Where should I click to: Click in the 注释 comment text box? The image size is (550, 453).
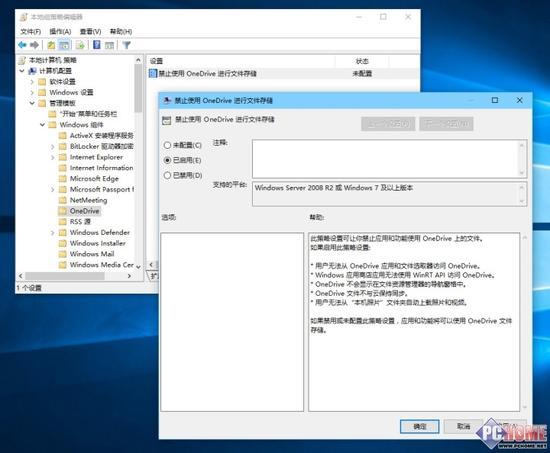click(385, 159)
